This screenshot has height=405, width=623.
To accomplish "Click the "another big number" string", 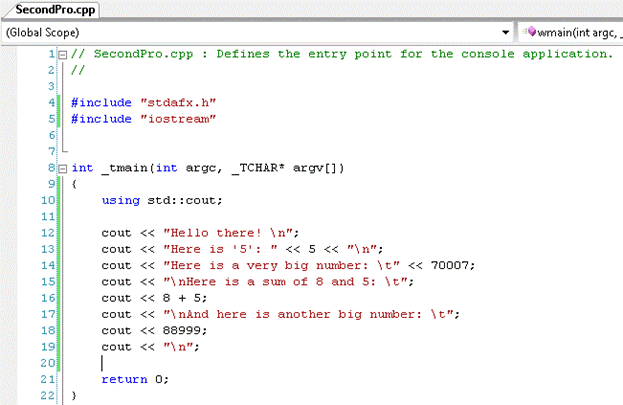I will pos(308,314).
